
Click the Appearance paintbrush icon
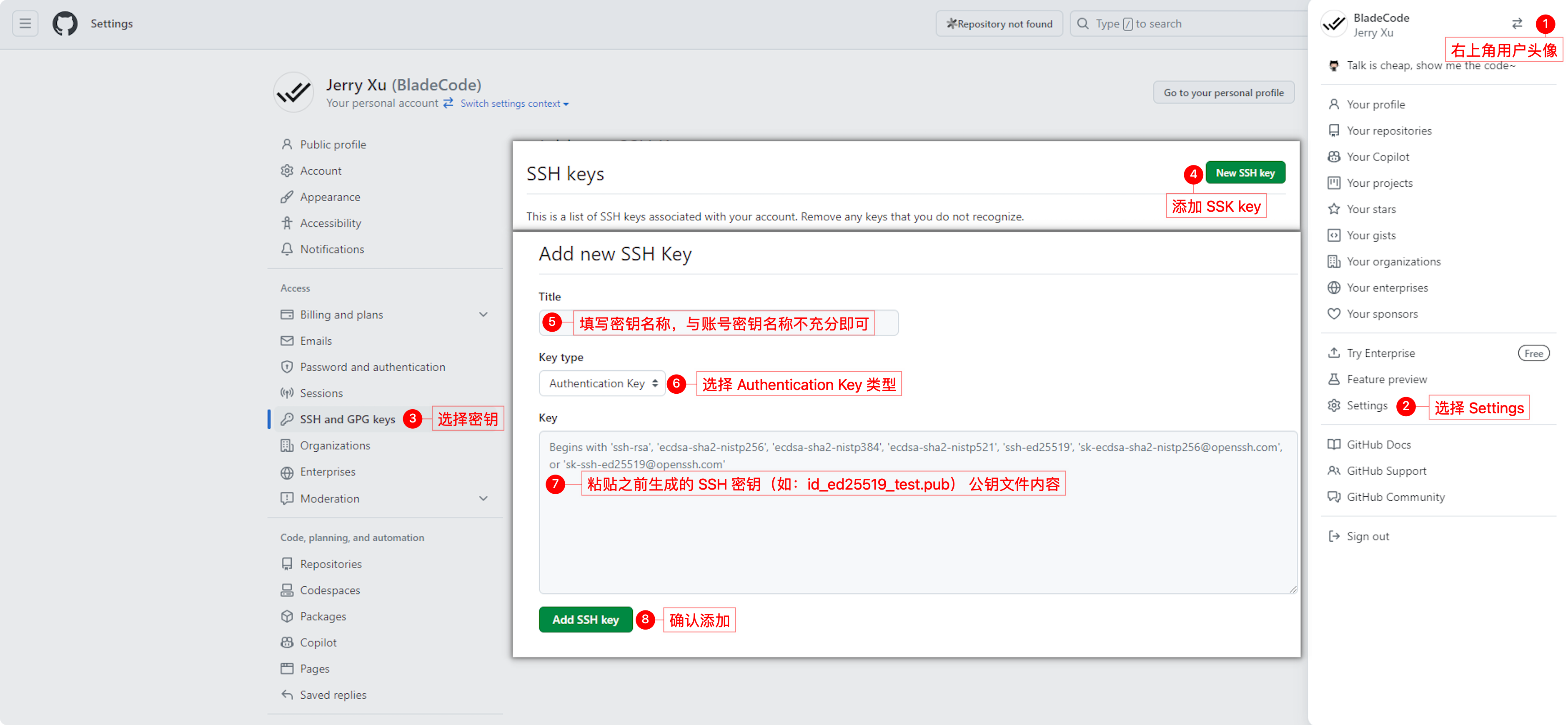pos(287,197)
